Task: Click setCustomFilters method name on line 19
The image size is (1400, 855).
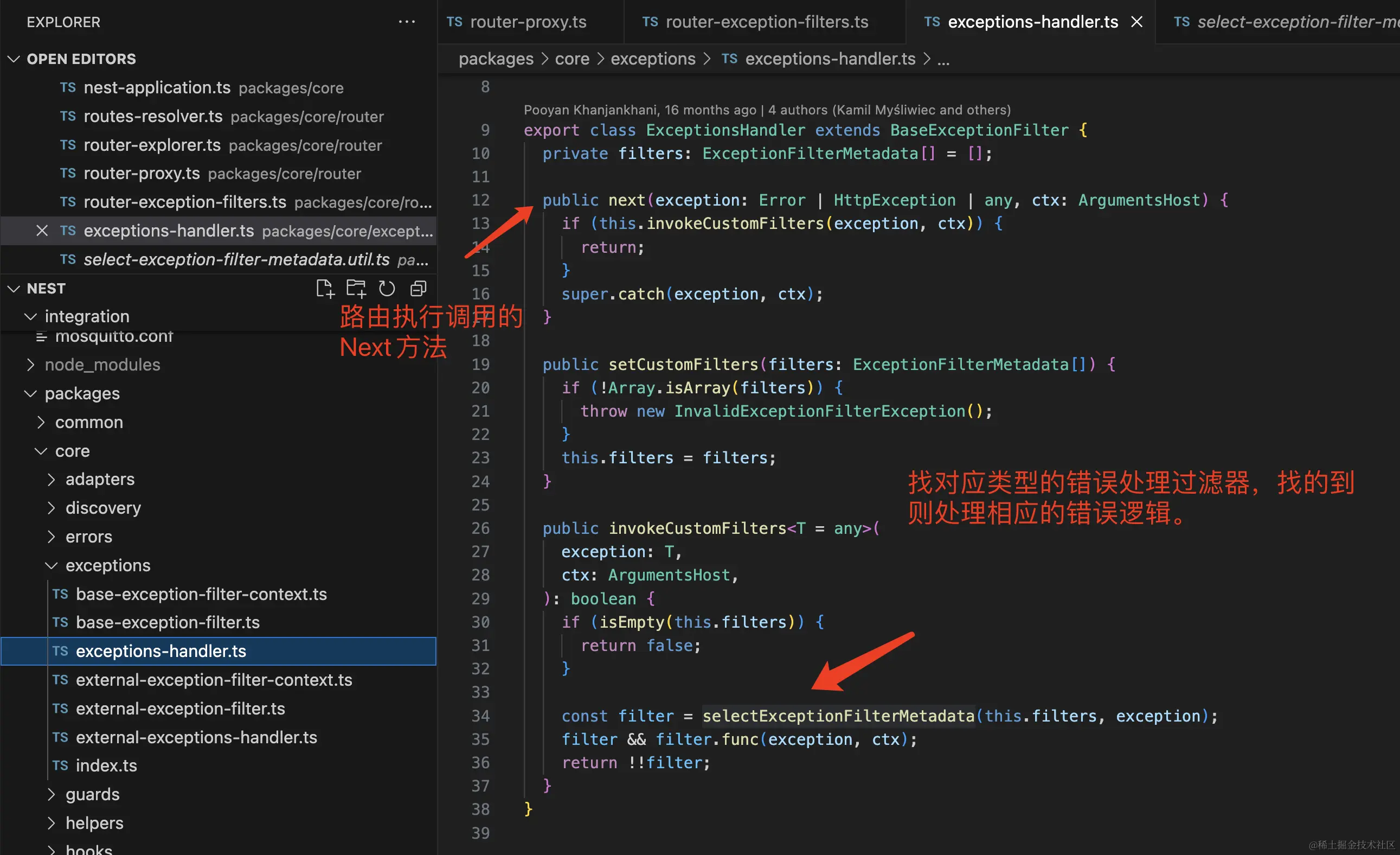Action: (684, 365)
